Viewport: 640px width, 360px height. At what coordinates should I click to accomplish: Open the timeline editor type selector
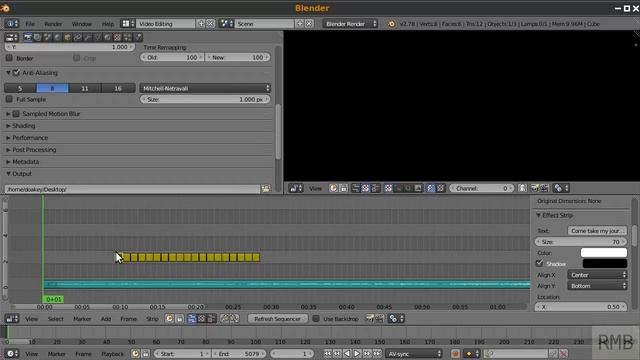point(11,353)
